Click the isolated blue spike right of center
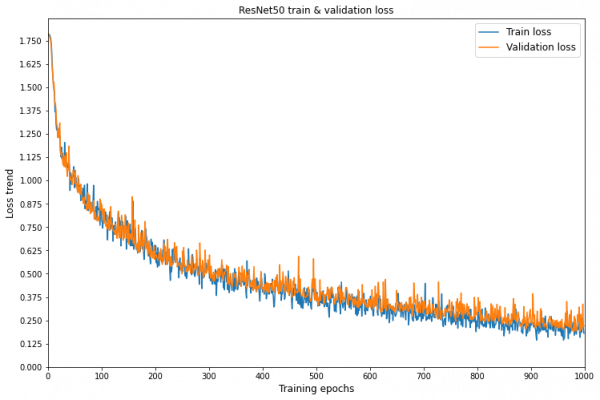 (424, 284)
